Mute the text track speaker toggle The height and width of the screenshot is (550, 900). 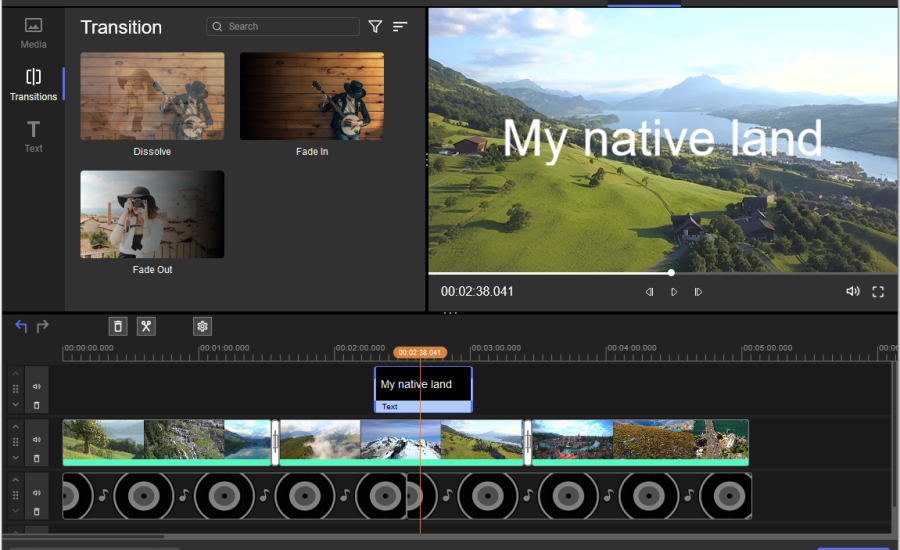pyautogui.click(x=37, y=386)
